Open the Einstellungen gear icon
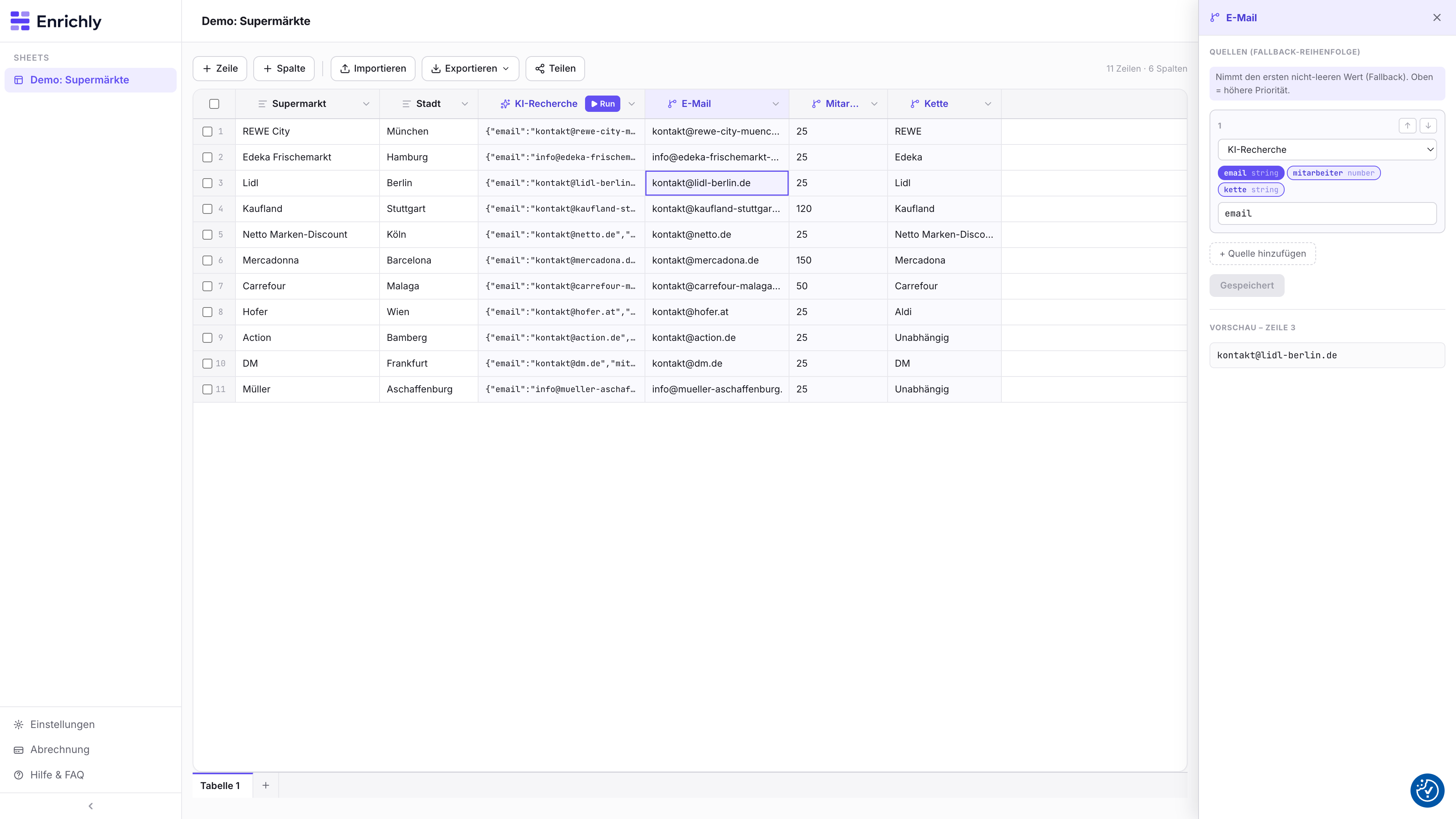 tap(19, 724)
